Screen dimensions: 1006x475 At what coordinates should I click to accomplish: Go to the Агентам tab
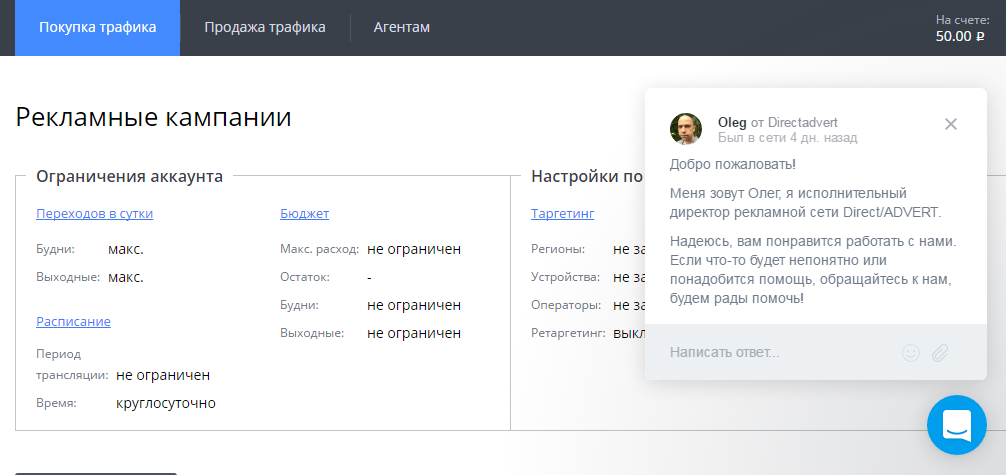(x=402, y=28)
